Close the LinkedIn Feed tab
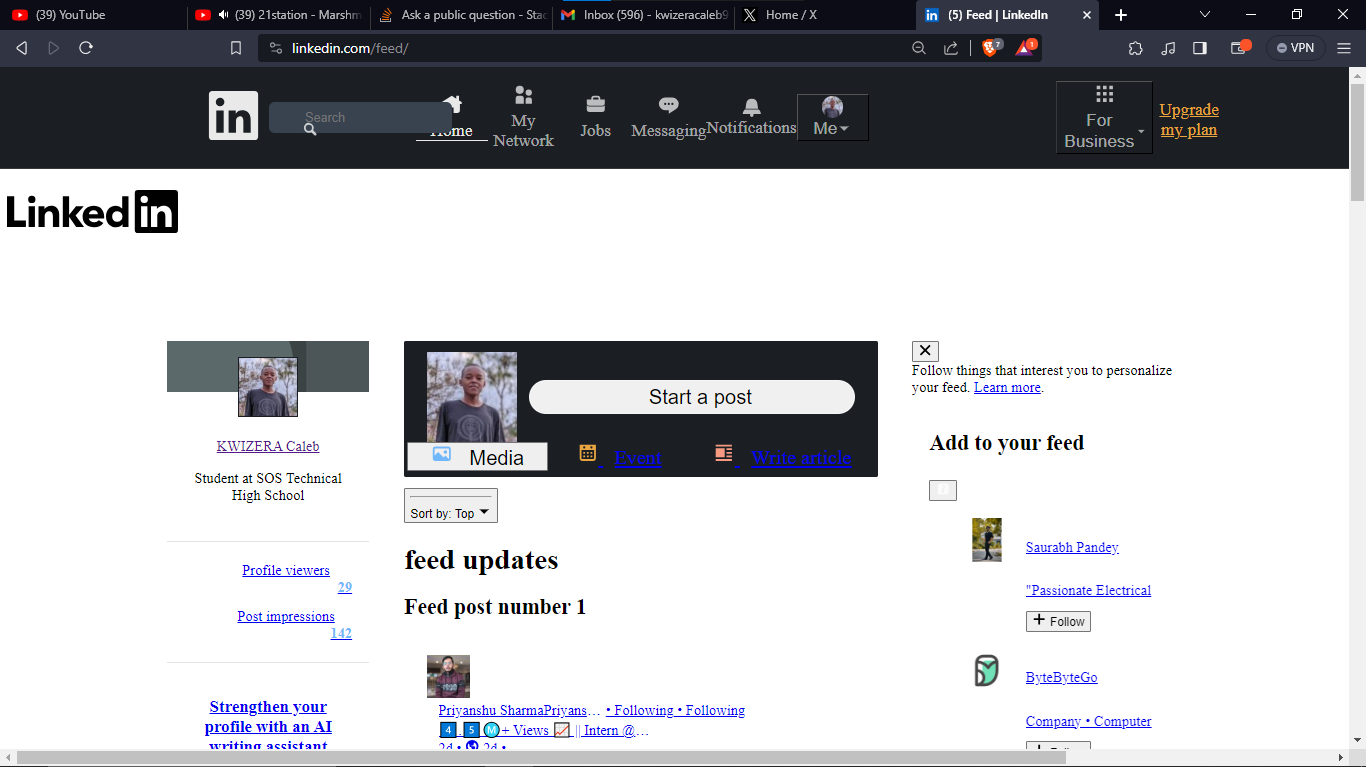Image resolution: width=1366 pixels, height=767 pixels. [1088, 15]
